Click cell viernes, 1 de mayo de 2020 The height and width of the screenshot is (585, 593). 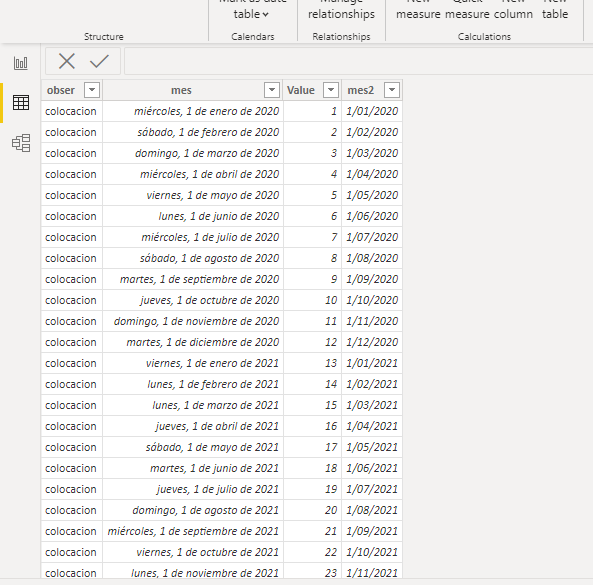[193, 195]
